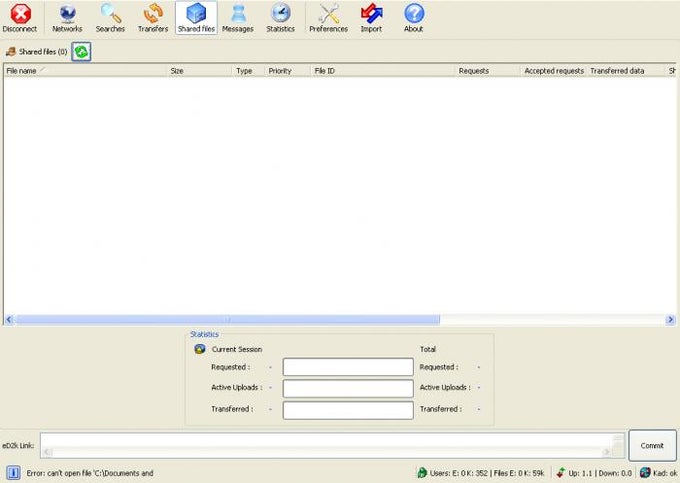Click the 'Error: can't open file' status message

click(x=90, y=473)
